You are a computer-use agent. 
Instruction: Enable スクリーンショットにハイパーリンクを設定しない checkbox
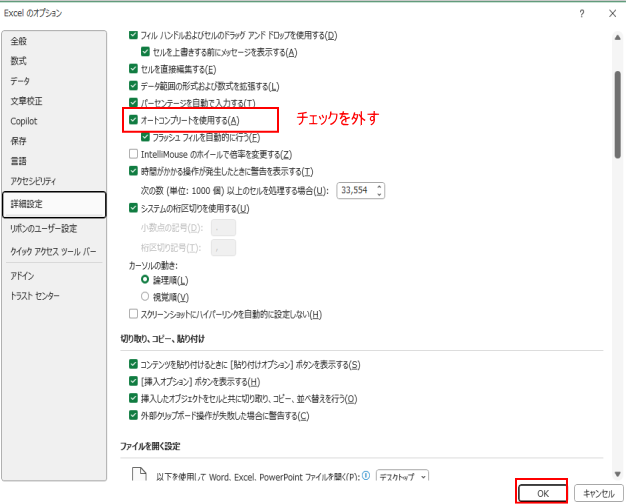click(133, 314)
